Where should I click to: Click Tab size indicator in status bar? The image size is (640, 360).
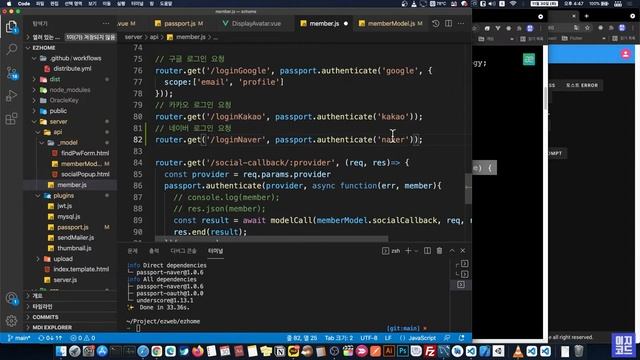(x=339, y=338)
